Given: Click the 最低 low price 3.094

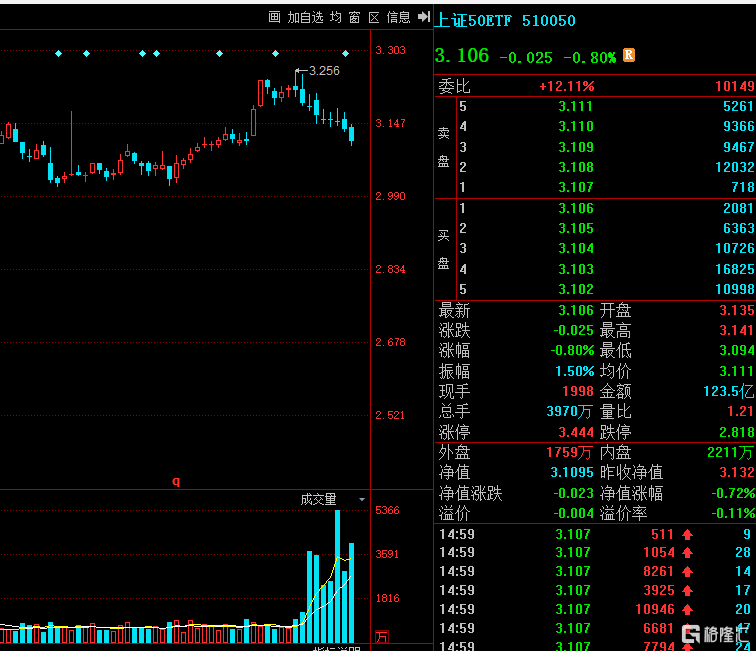Looking at the screenshot, I should [x=737, y=351].
